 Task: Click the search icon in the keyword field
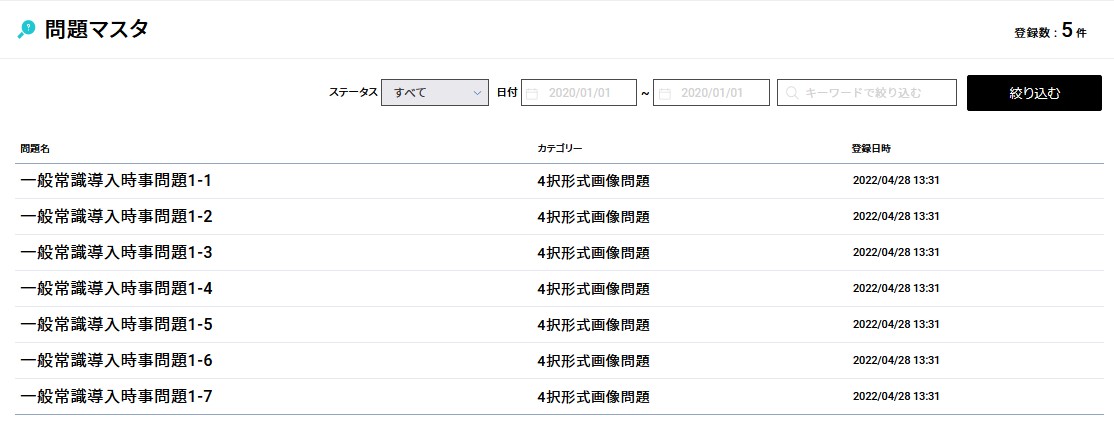tap(792, 93)
